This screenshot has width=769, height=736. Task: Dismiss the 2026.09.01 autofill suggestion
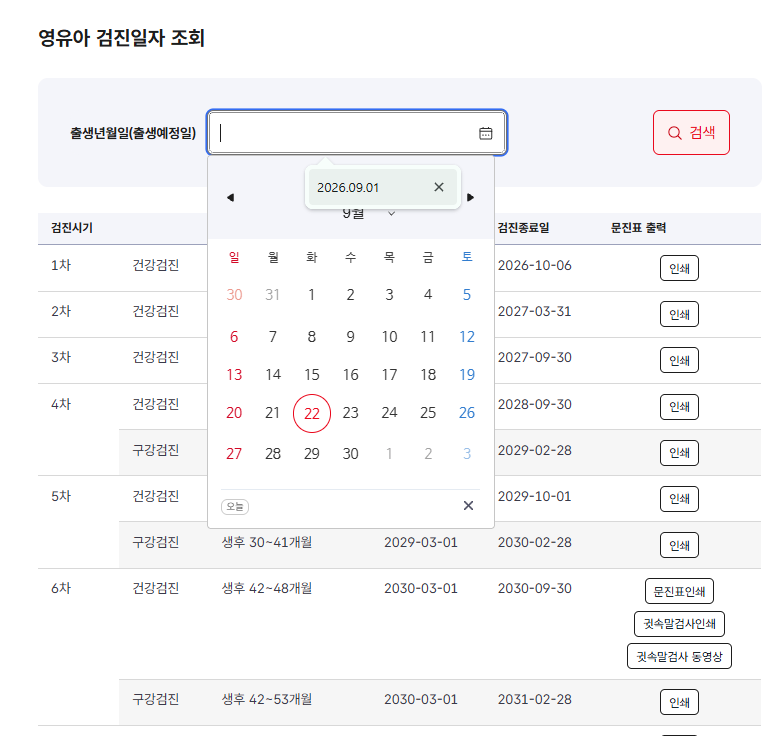click(438, 187)
